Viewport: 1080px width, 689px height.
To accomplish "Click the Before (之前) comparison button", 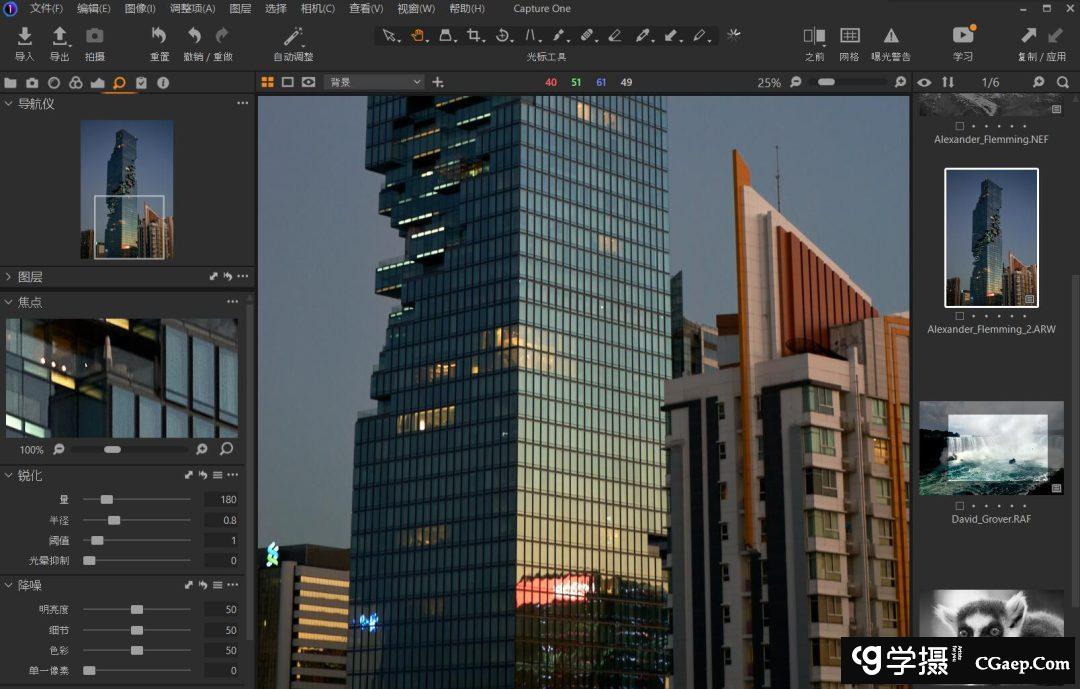I will click(x=814, y=37).
